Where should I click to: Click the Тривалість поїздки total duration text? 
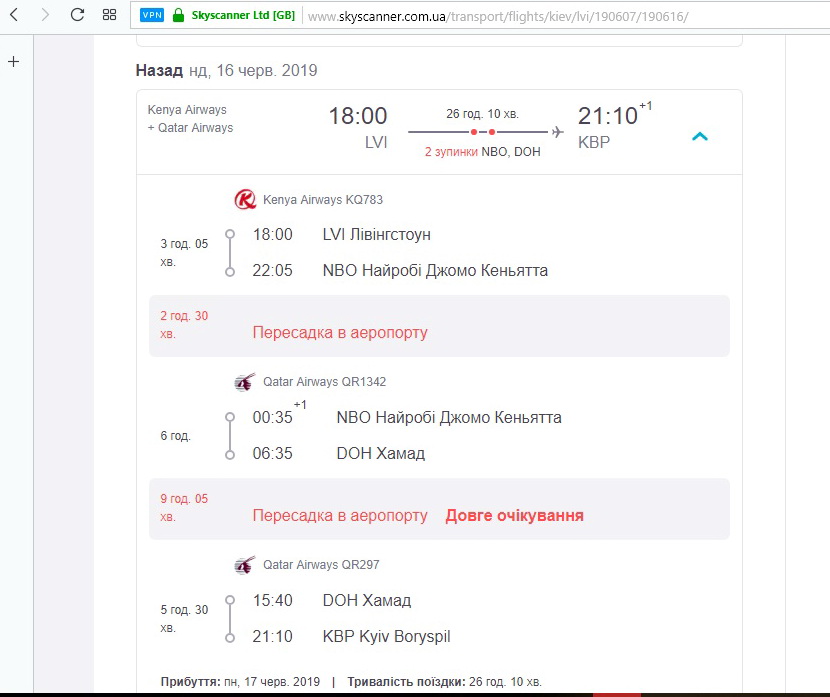point(445,682)
